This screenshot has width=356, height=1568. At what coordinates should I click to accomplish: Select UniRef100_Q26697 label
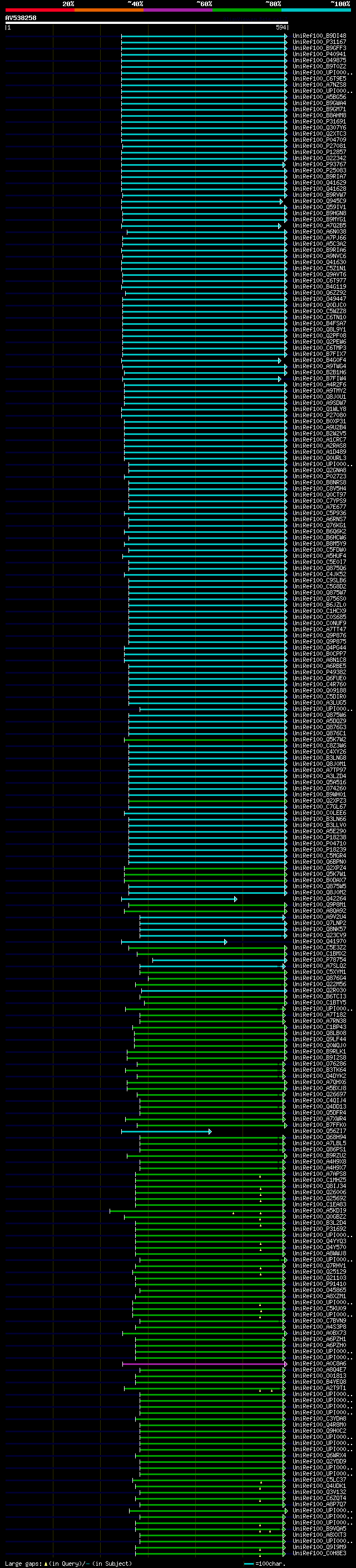click(319, 1095)
